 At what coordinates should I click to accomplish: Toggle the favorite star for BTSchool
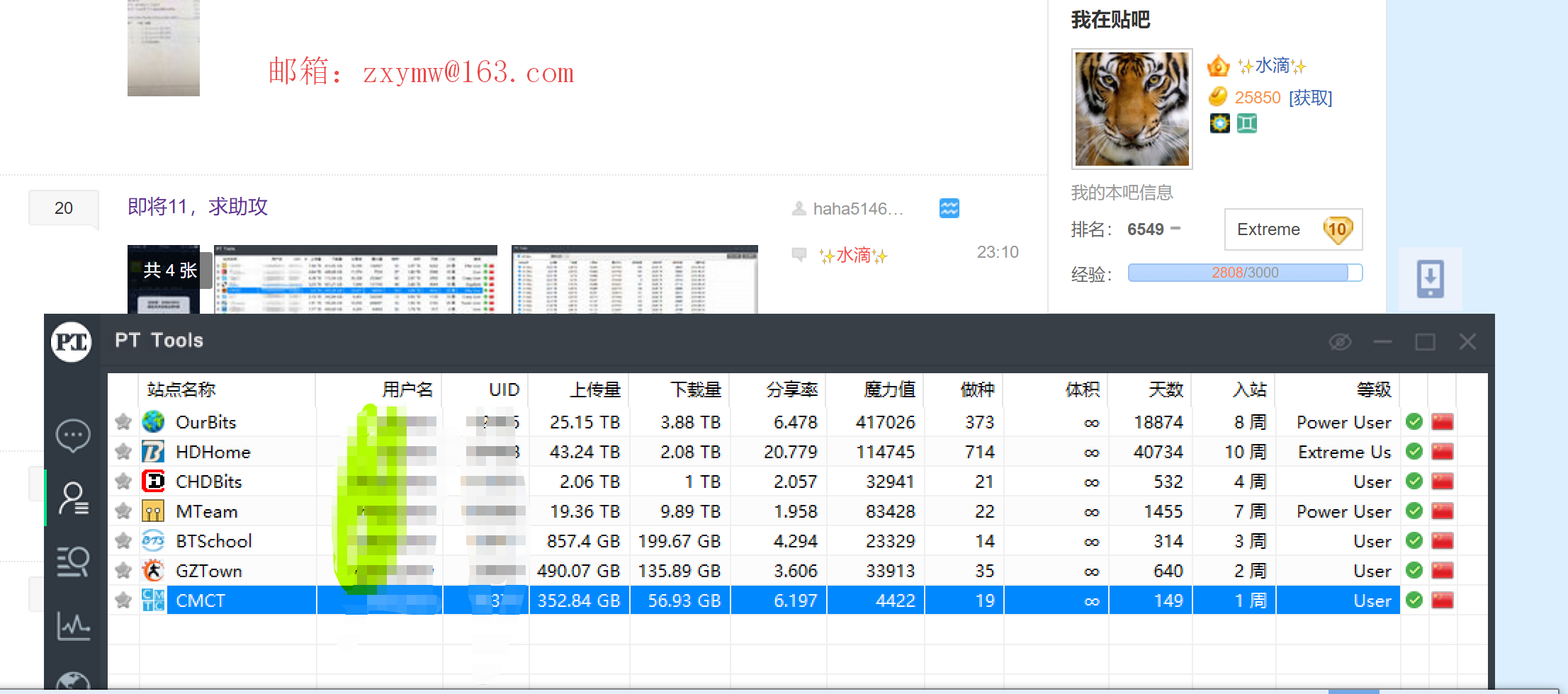[x=123, y=541]
